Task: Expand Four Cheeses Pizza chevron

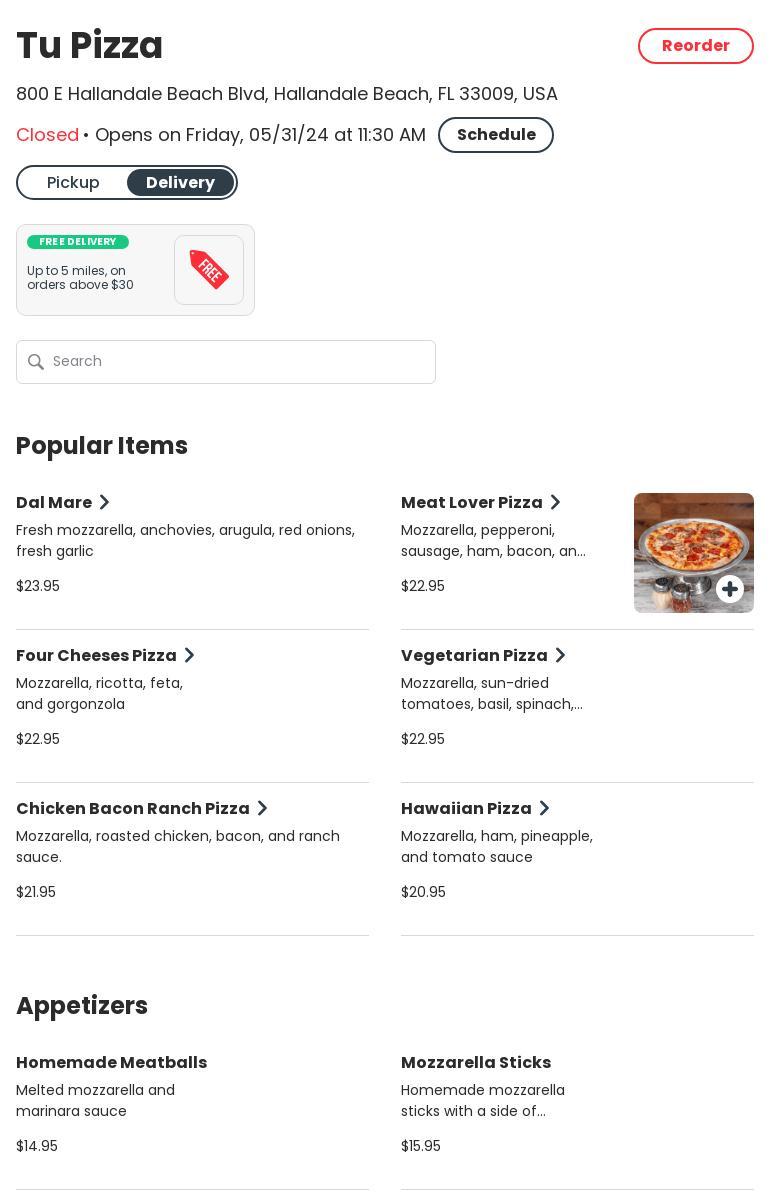Action: (x=189, y=655)
